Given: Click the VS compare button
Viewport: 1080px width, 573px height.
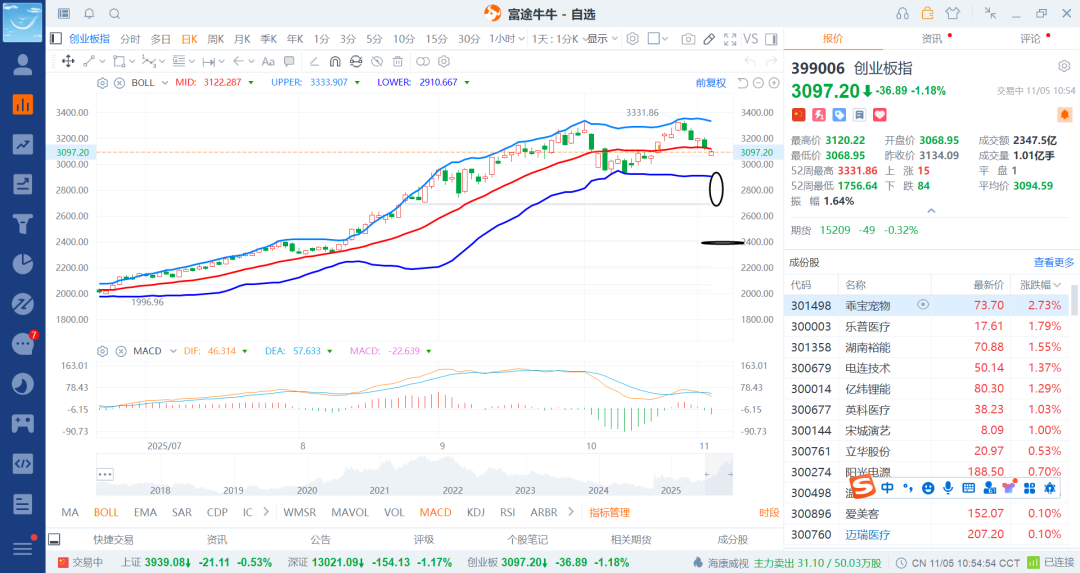Looking at the screenshot, I should tap(751, 39).
